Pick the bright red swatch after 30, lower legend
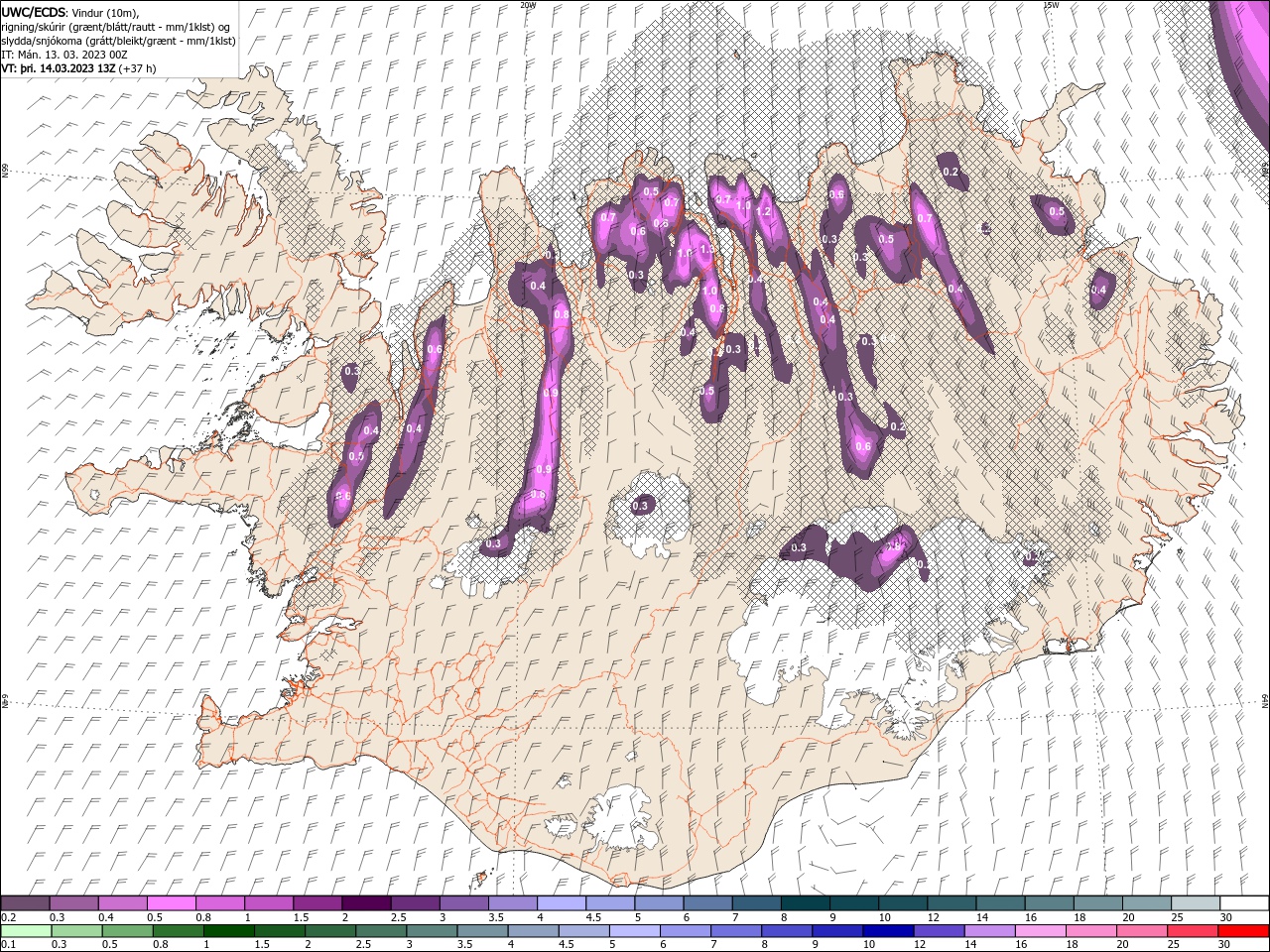 [x=1244, y=931]
